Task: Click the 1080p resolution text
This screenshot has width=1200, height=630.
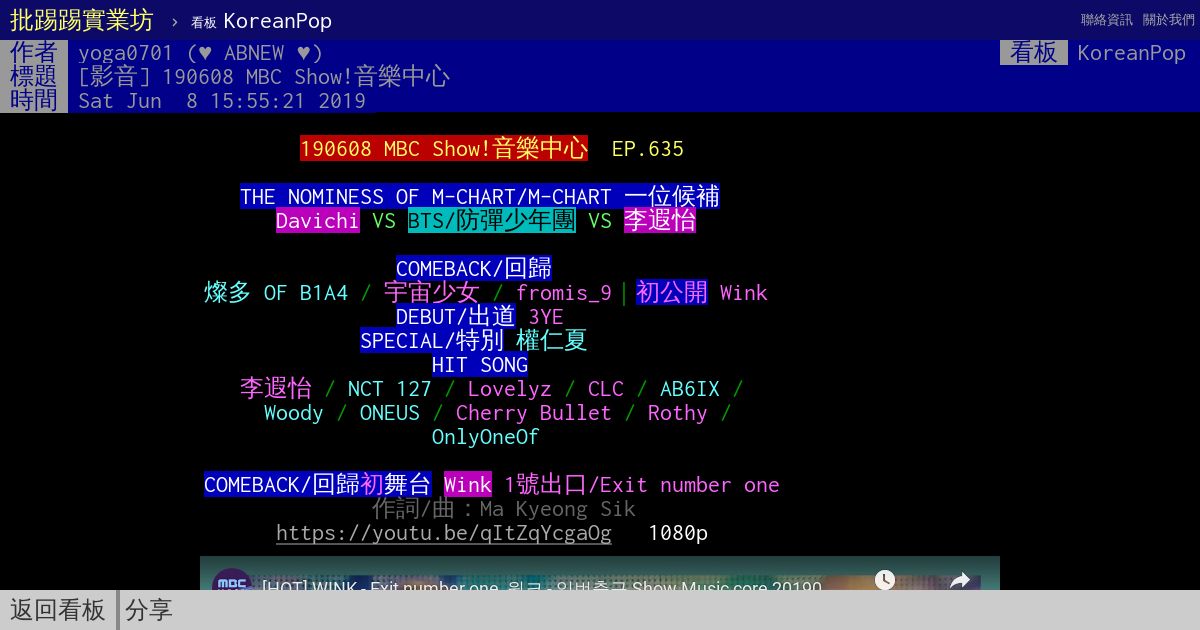Action: (678, 533)
